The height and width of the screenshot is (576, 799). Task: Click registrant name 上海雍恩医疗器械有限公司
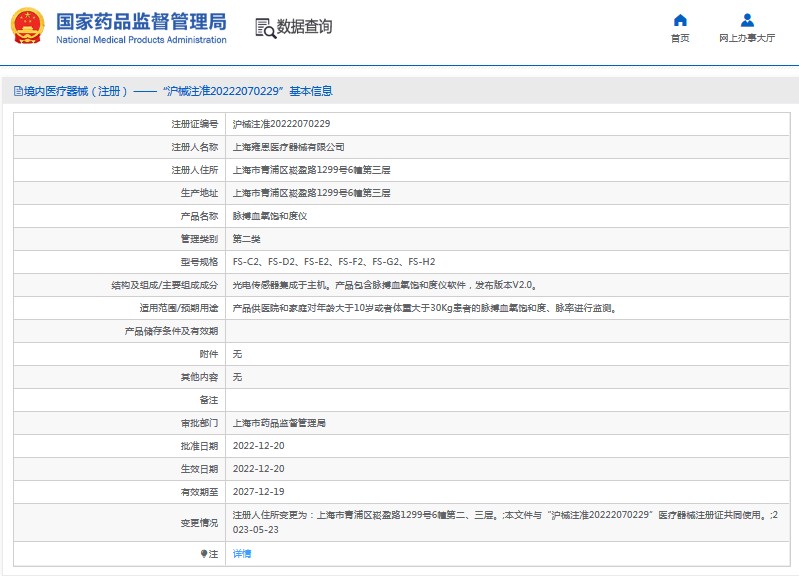tap(288, 147)
